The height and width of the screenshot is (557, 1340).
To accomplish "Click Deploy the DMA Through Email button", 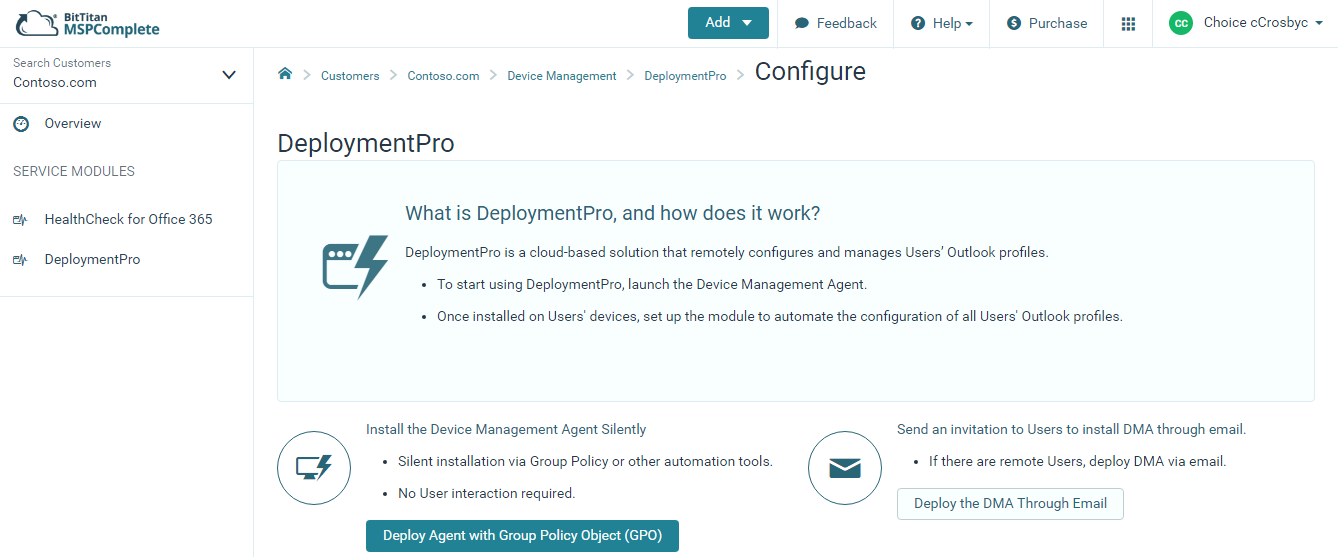I will pyautogui.click(x=1010, y=504).
